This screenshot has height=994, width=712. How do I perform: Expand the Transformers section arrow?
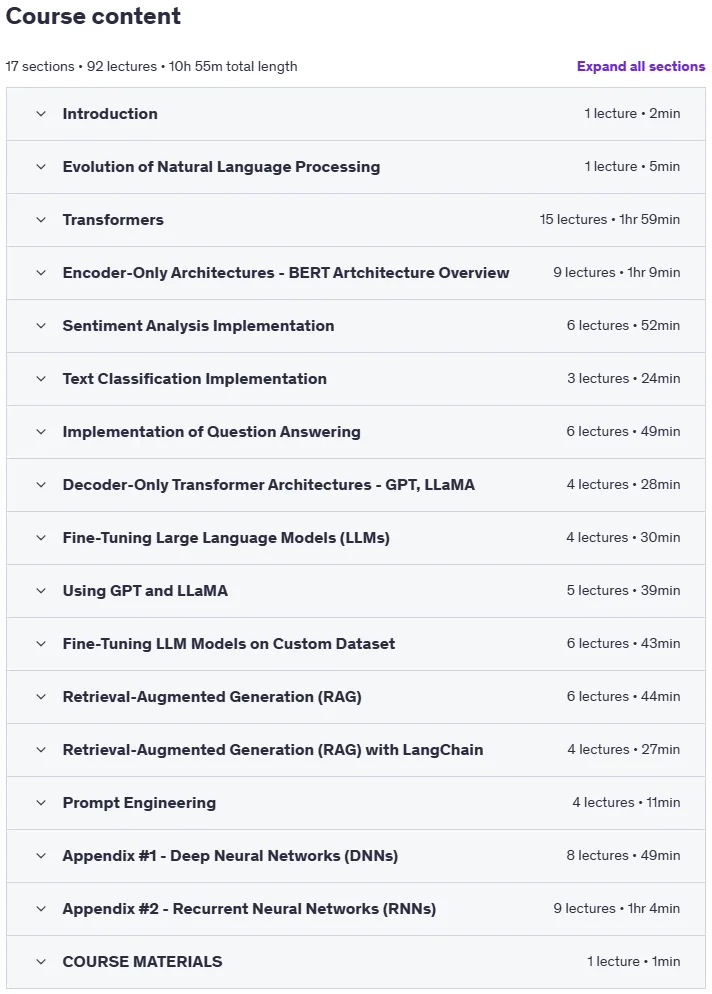pos(41,220)
